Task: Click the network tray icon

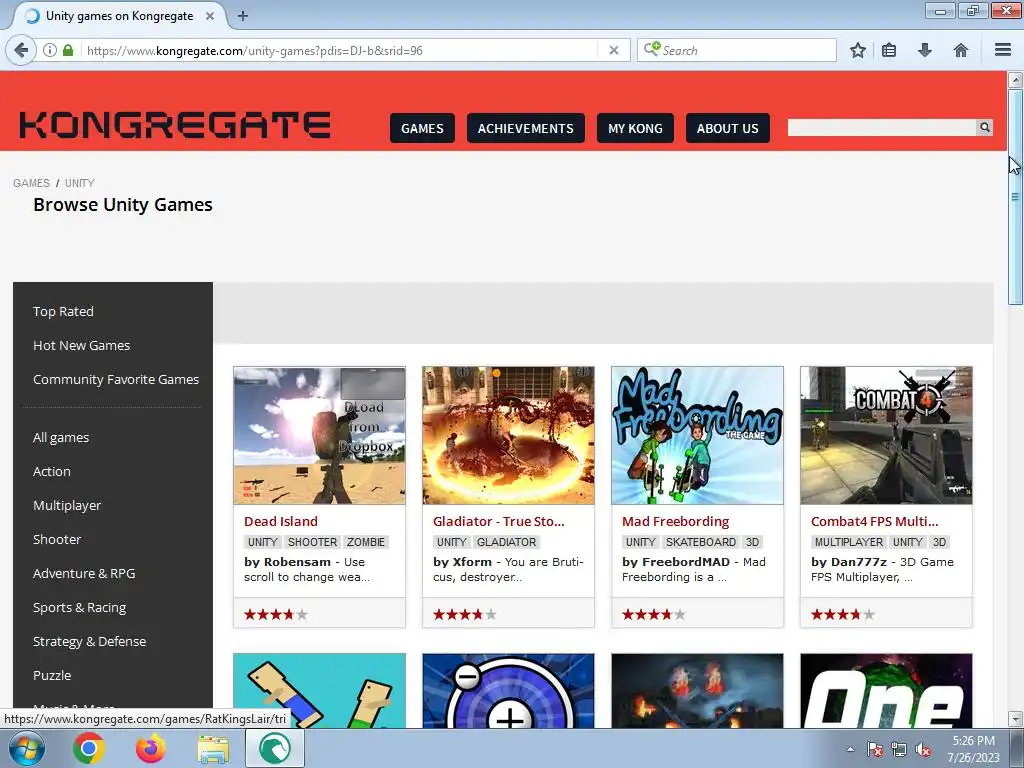Action: pos(899,749)
